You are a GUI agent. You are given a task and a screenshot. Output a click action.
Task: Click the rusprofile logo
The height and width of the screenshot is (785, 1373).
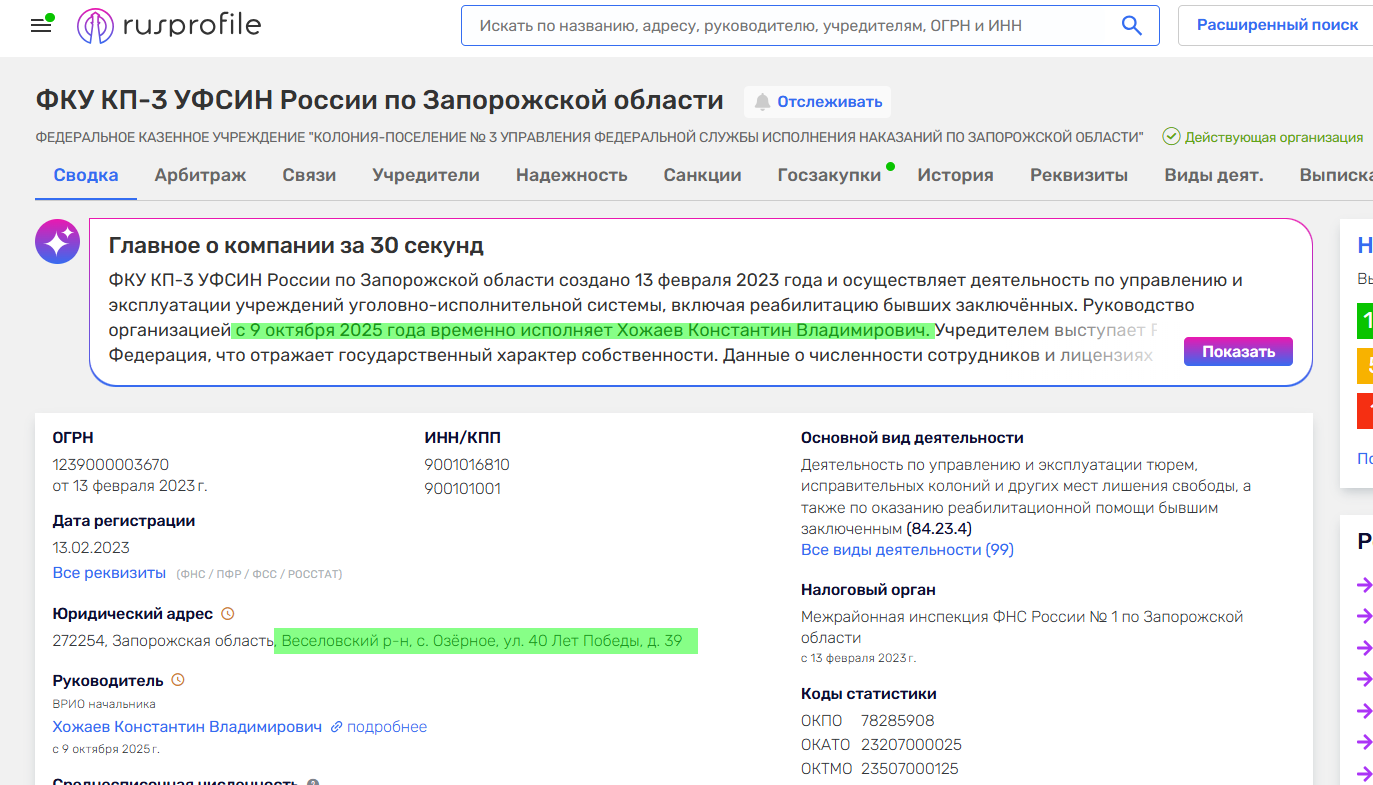tap(168, 25)
